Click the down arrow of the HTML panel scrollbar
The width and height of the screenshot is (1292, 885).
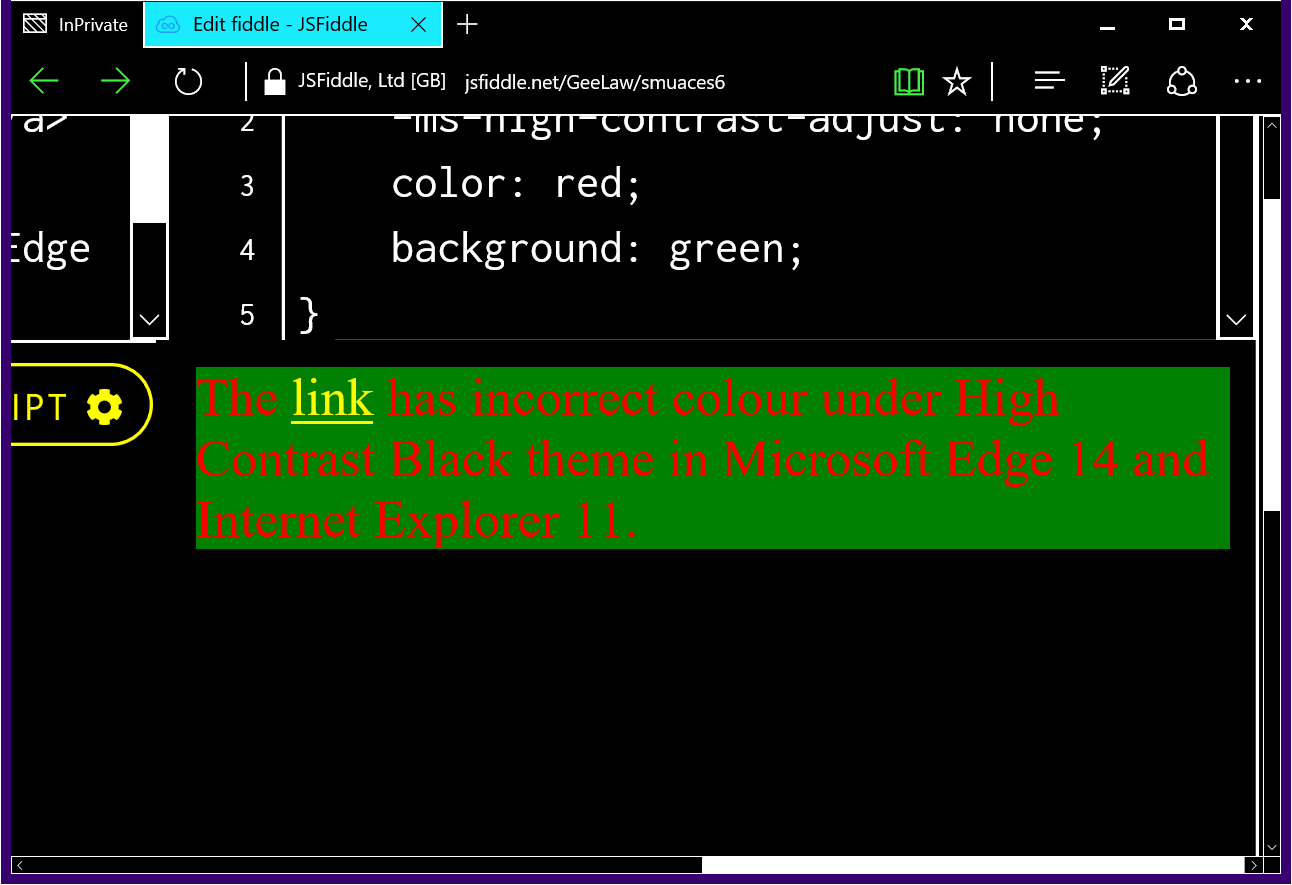(x=150, y=320)
